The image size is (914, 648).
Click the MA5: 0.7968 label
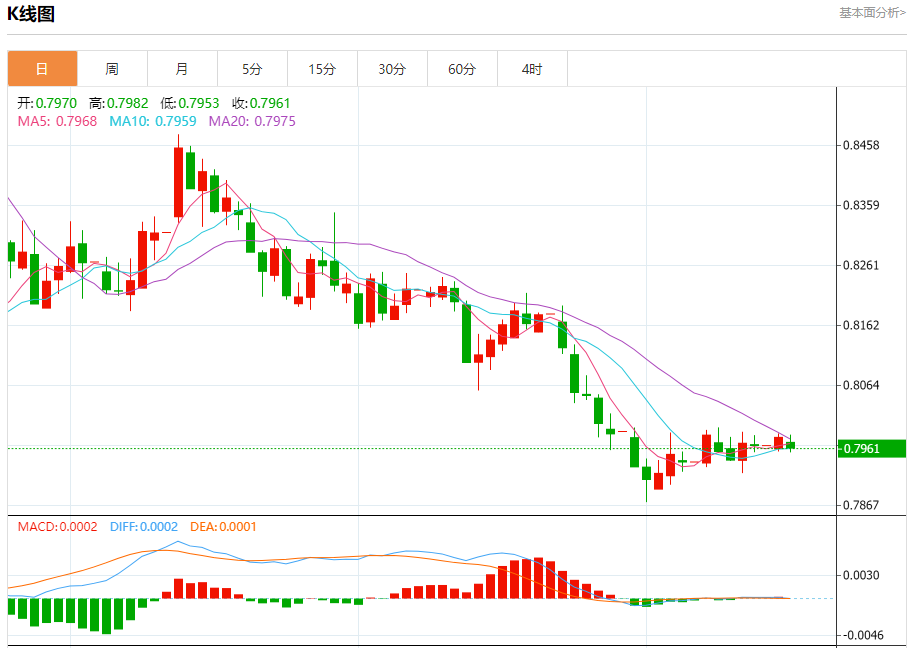pyautogui.click(x=57, y=121)
